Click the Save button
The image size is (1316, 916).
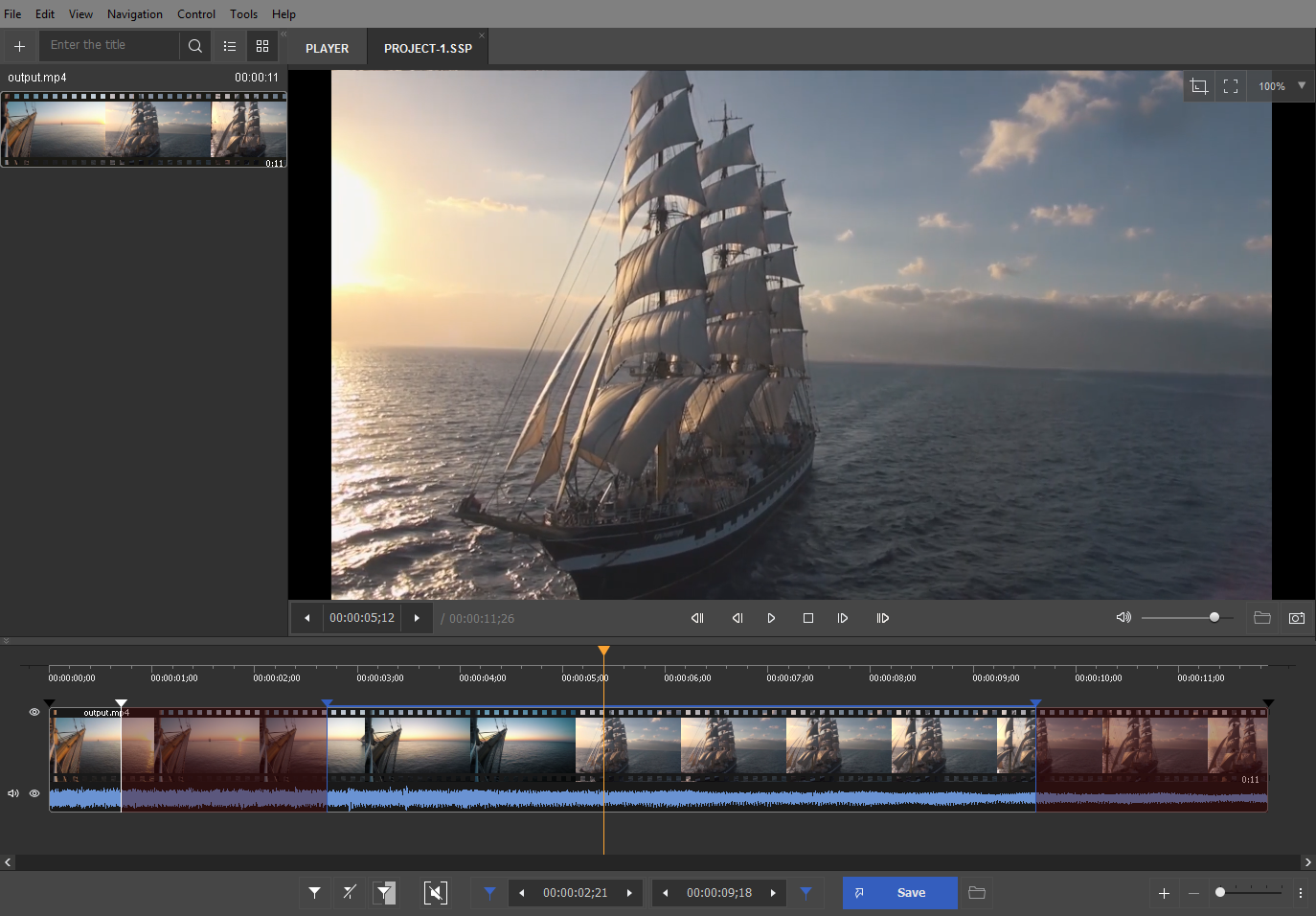click(x=899, y=893)
